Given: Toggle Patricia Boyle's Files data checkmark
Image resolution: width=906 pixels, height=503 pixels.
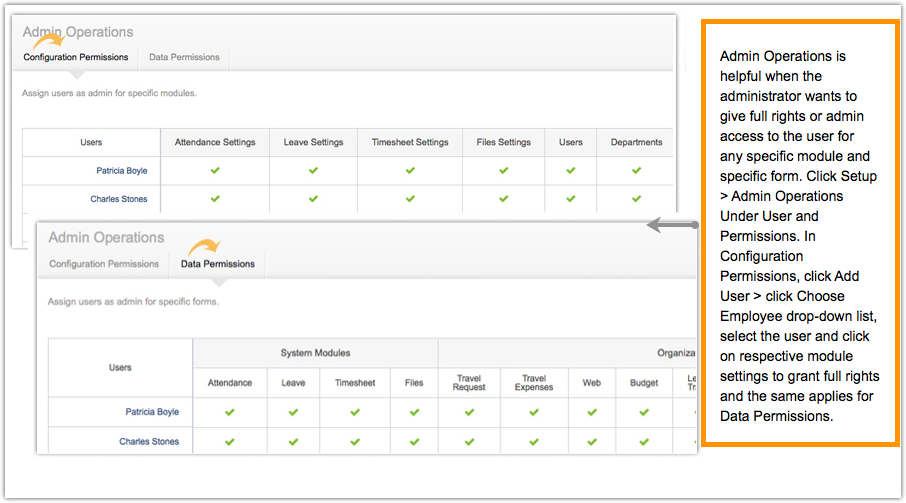Looking at the screenshot, I should pos(414,412).
